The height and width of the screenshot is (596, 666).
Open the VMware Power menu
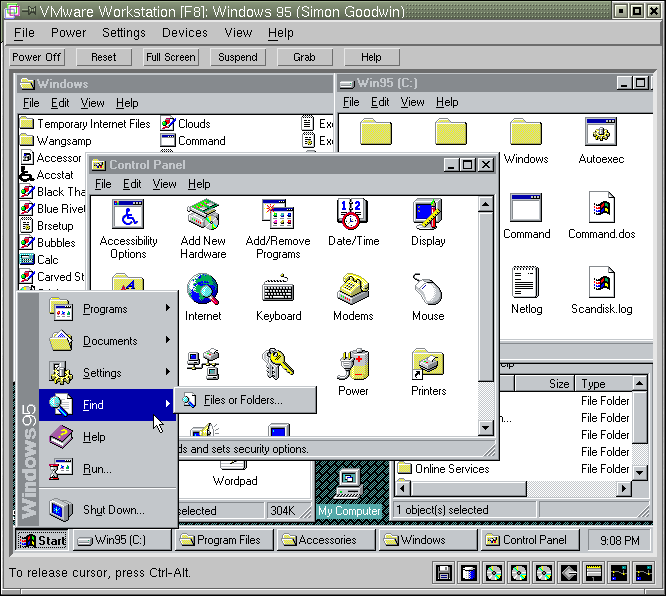(x=68, y=33)
